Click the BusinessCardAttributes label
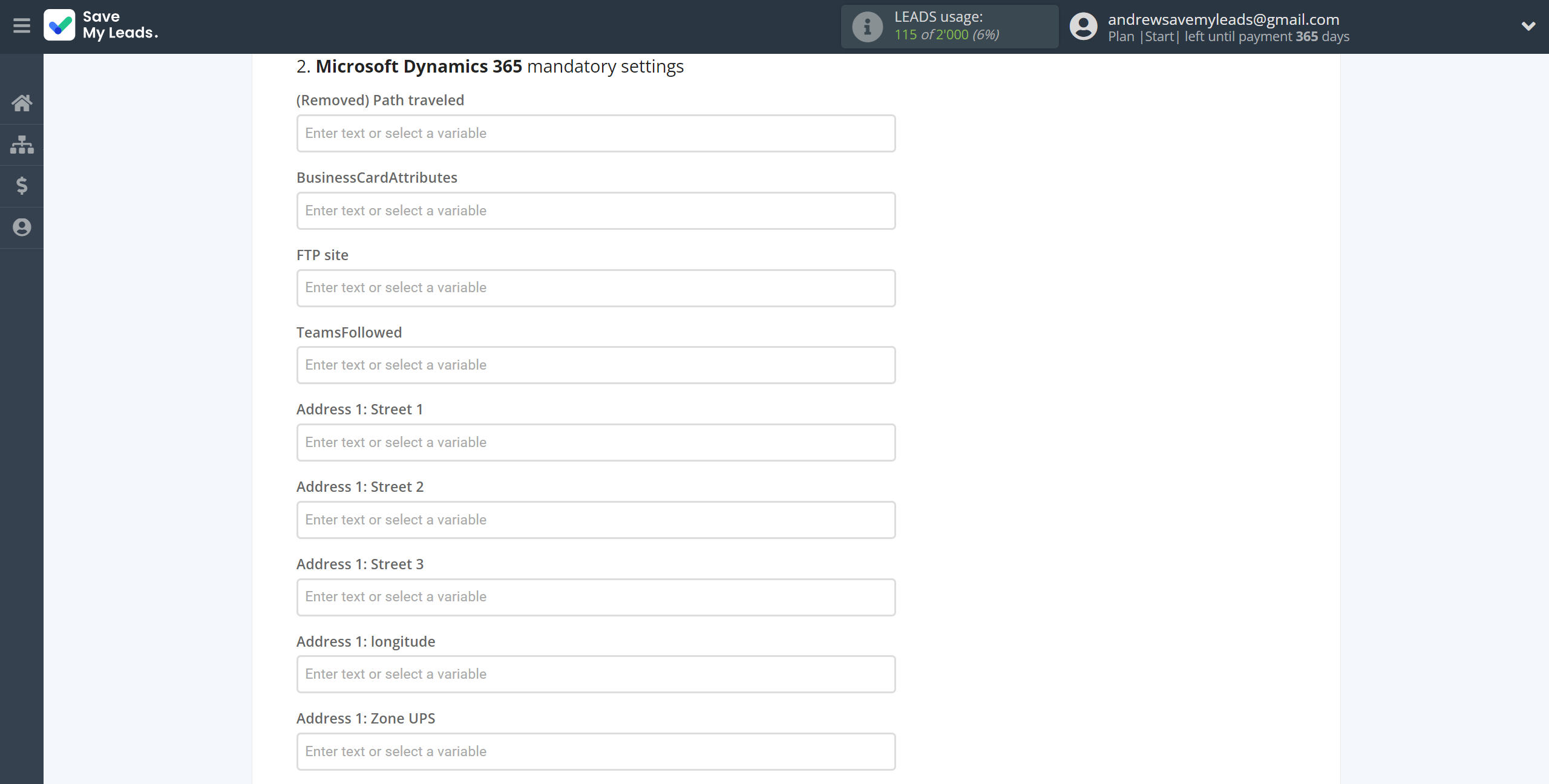This screenshot has width=1549, height=784. 377,178
